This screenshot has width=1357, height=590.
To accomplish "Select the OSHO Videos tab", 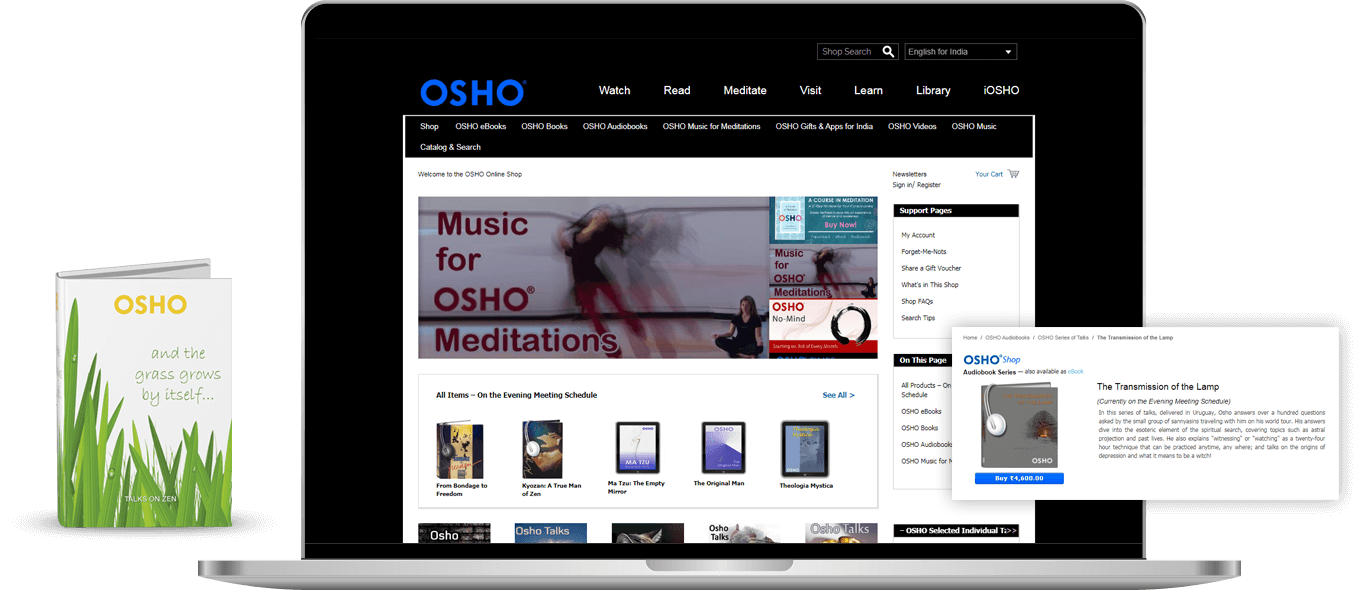I will point(912,126).
